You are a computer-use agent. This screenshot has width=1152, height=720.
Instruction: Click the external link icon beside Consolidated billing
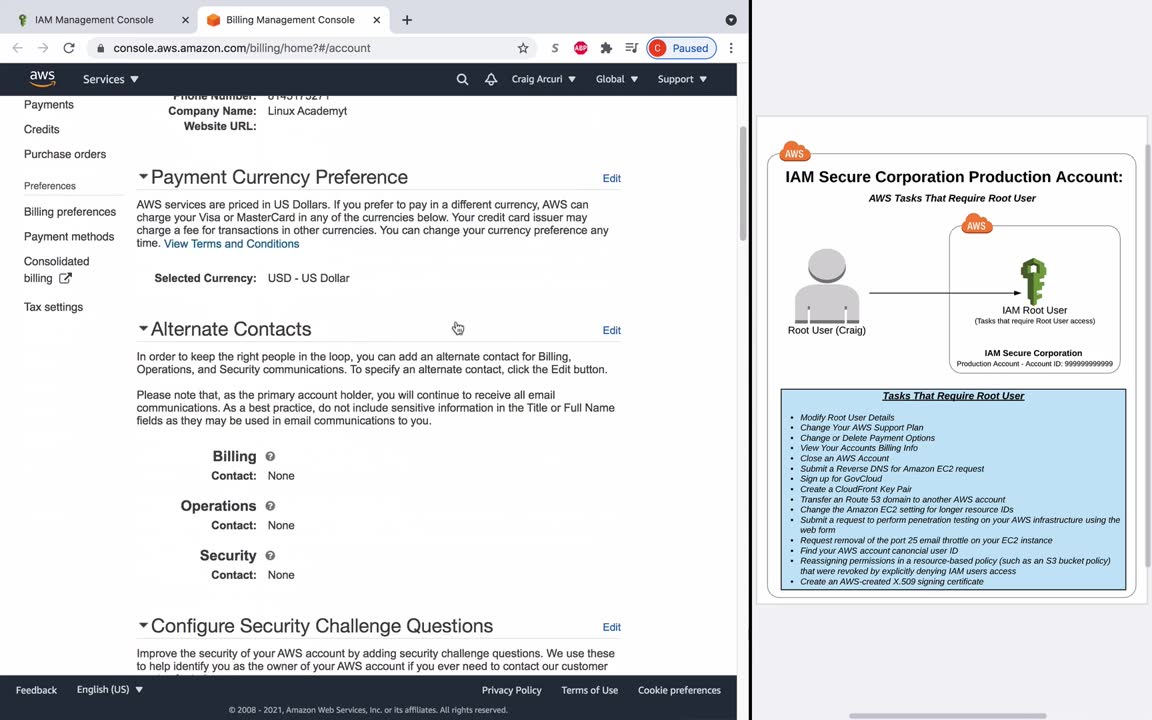click(x=65, y=278)
